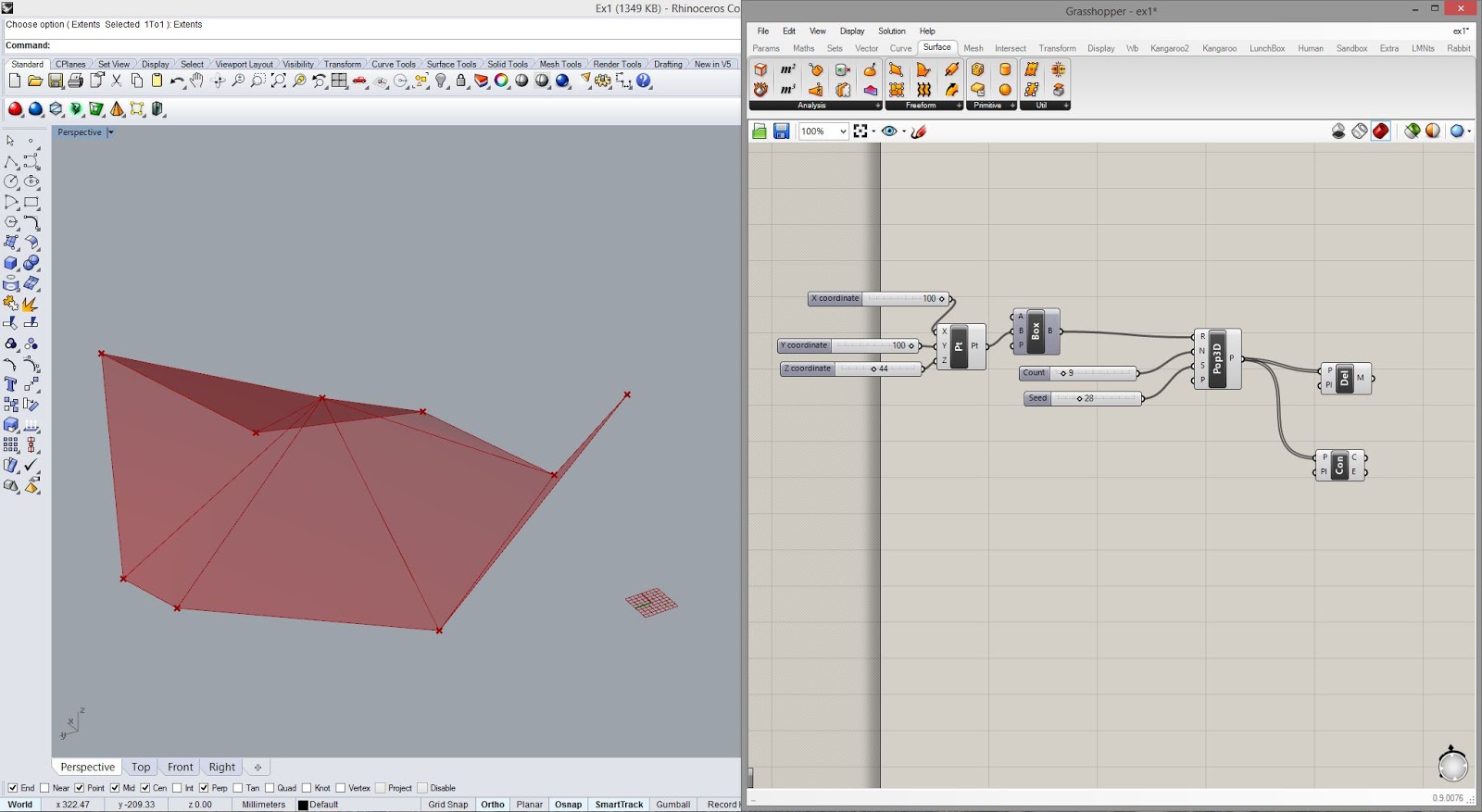Click the red shaded preview mode icon
Image resolution: width=1482 pixels, height=812 pixels.
click(1381, 131)
